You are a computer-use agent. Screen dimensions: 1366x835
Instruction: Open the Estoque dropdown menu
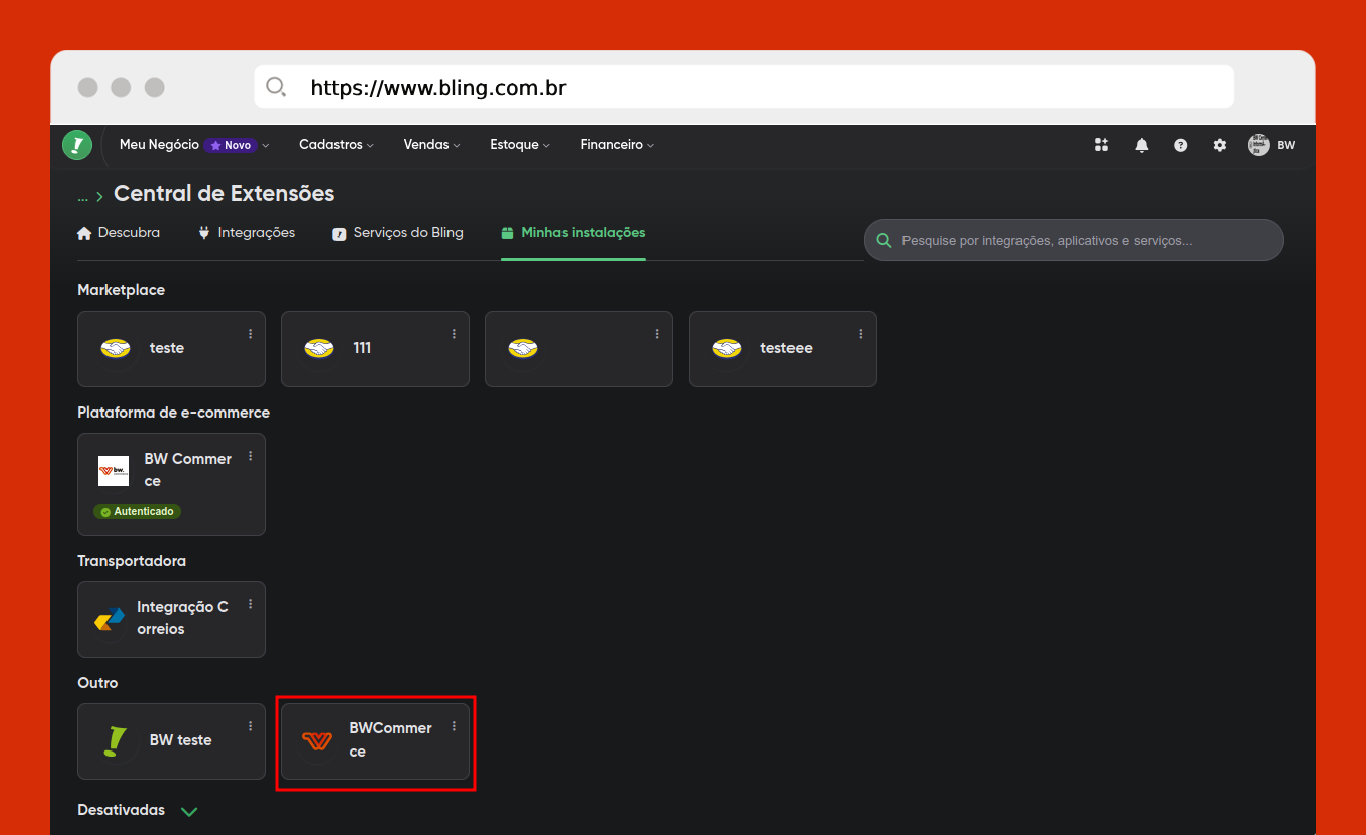(x=520, y=145)
